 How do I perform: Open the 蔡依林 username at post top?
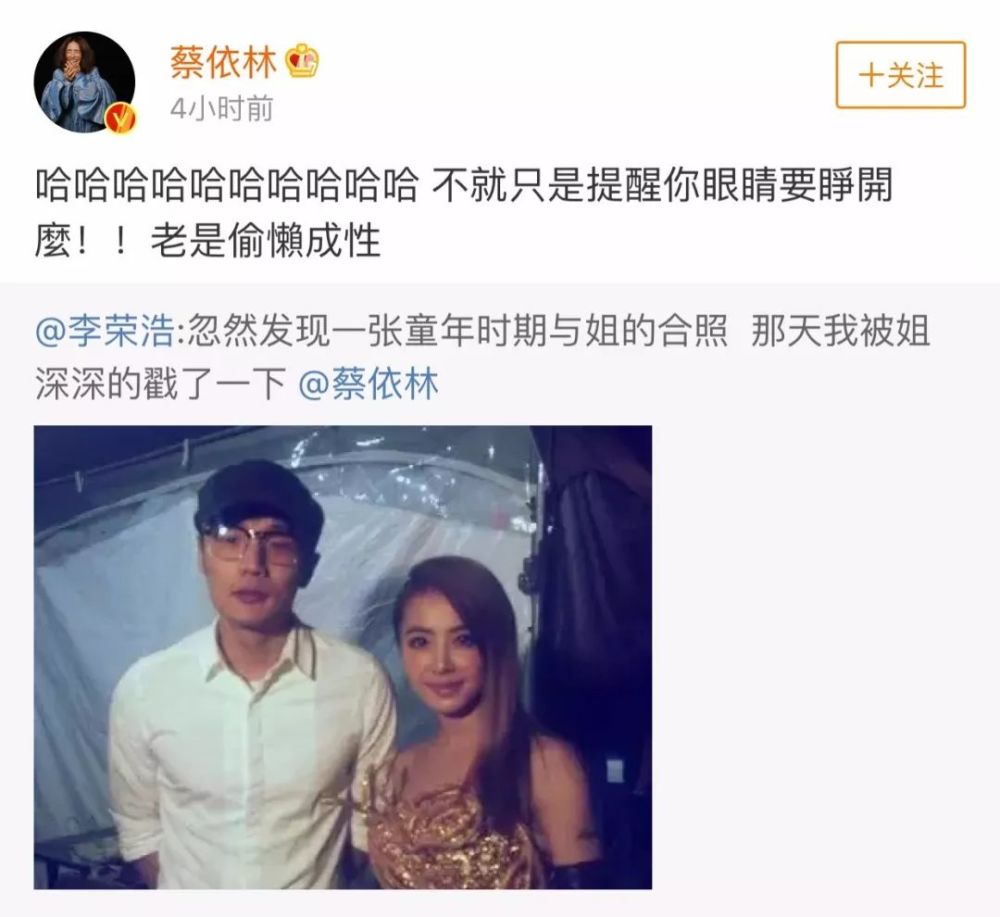[223, 62]
